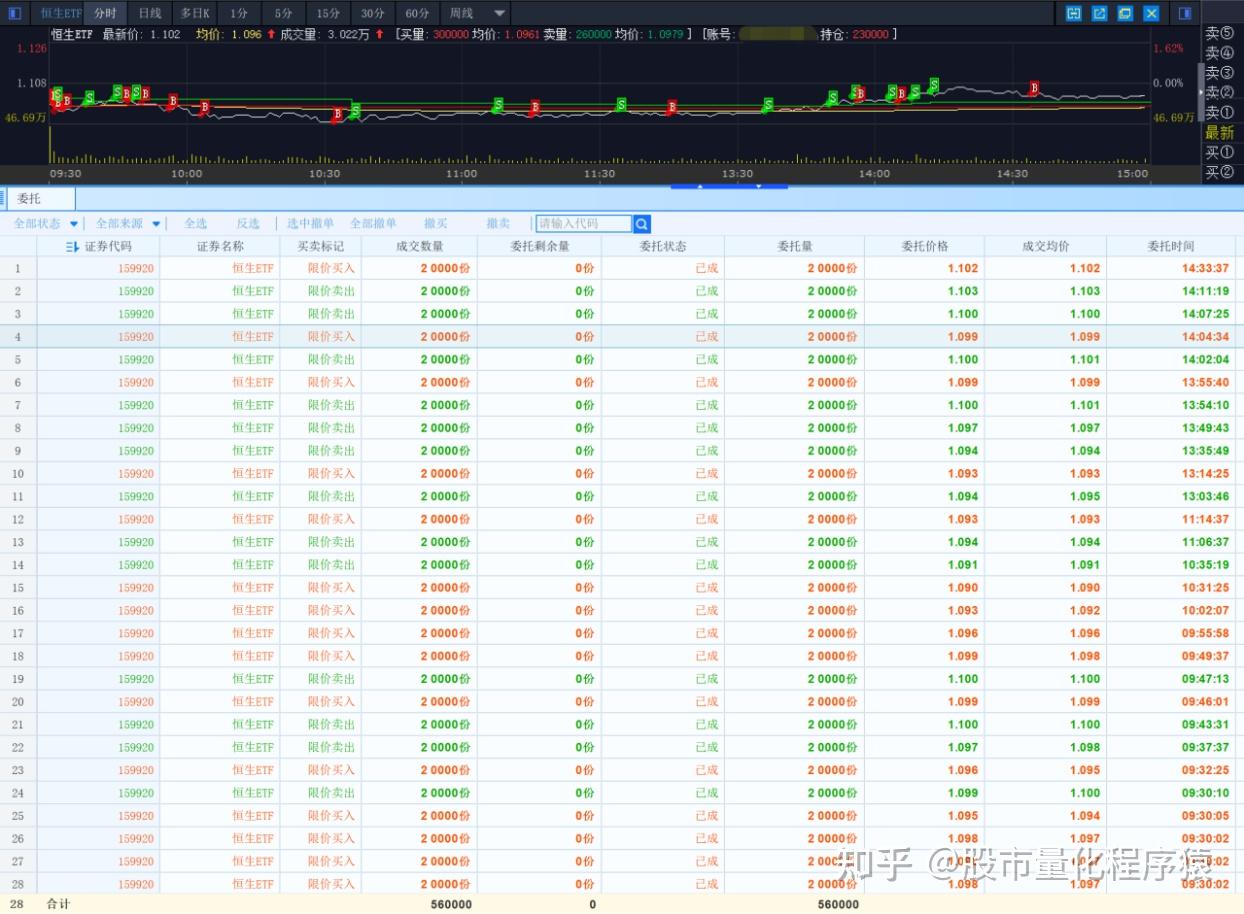
Task: Click the 请输入代码 code input field
Action: coord(584,224)
